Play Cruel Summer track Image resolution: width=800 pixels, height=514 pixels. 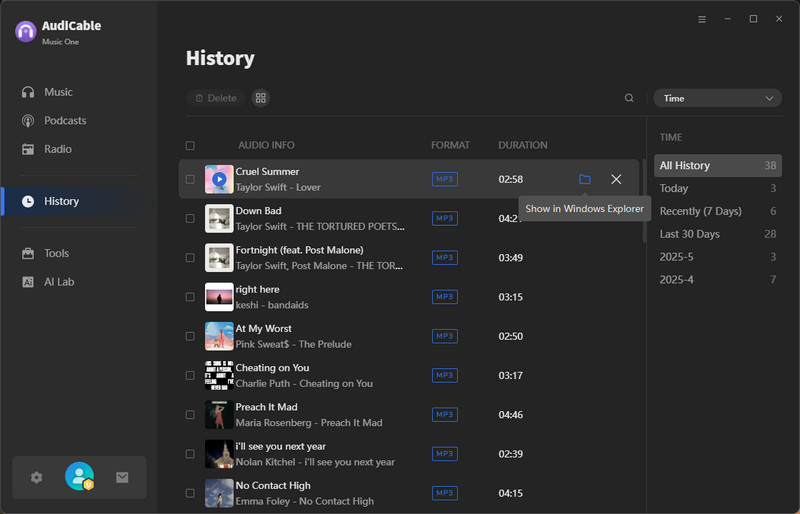pos(219,179)
